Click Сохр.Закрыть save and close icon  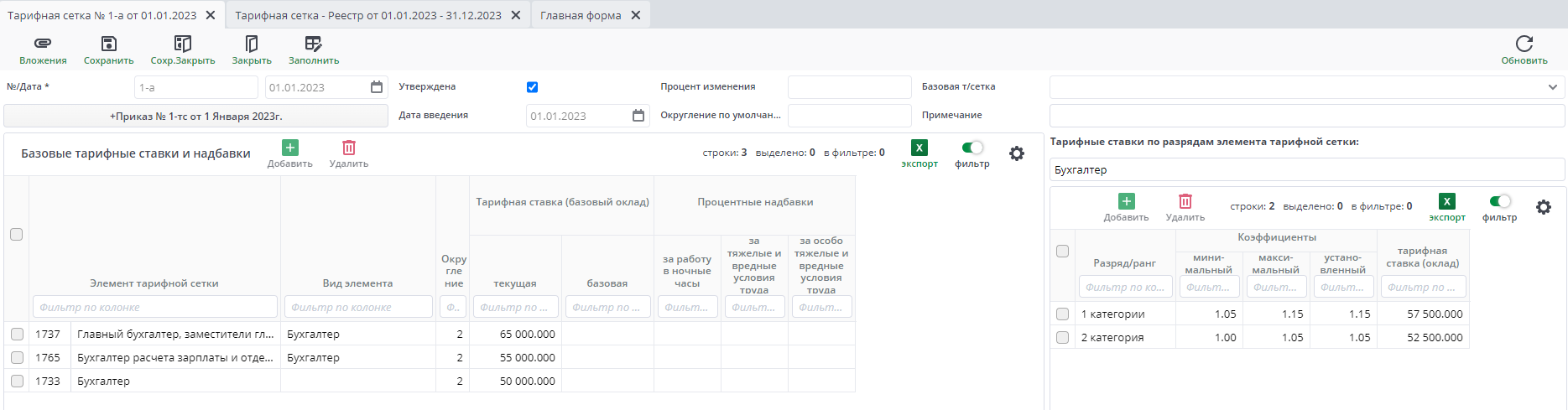(x=183, y=44)
